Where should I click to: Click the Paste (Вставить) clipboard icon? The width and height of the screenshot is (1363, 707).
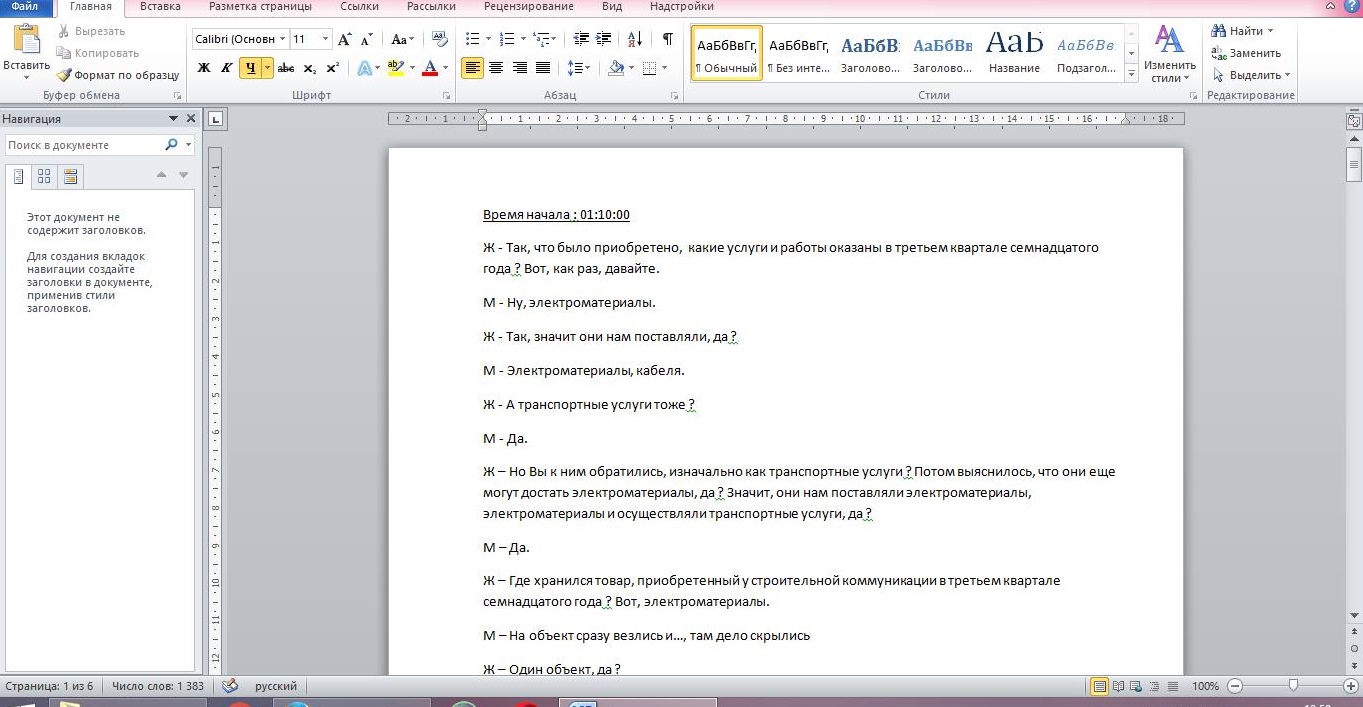[26, 40]
